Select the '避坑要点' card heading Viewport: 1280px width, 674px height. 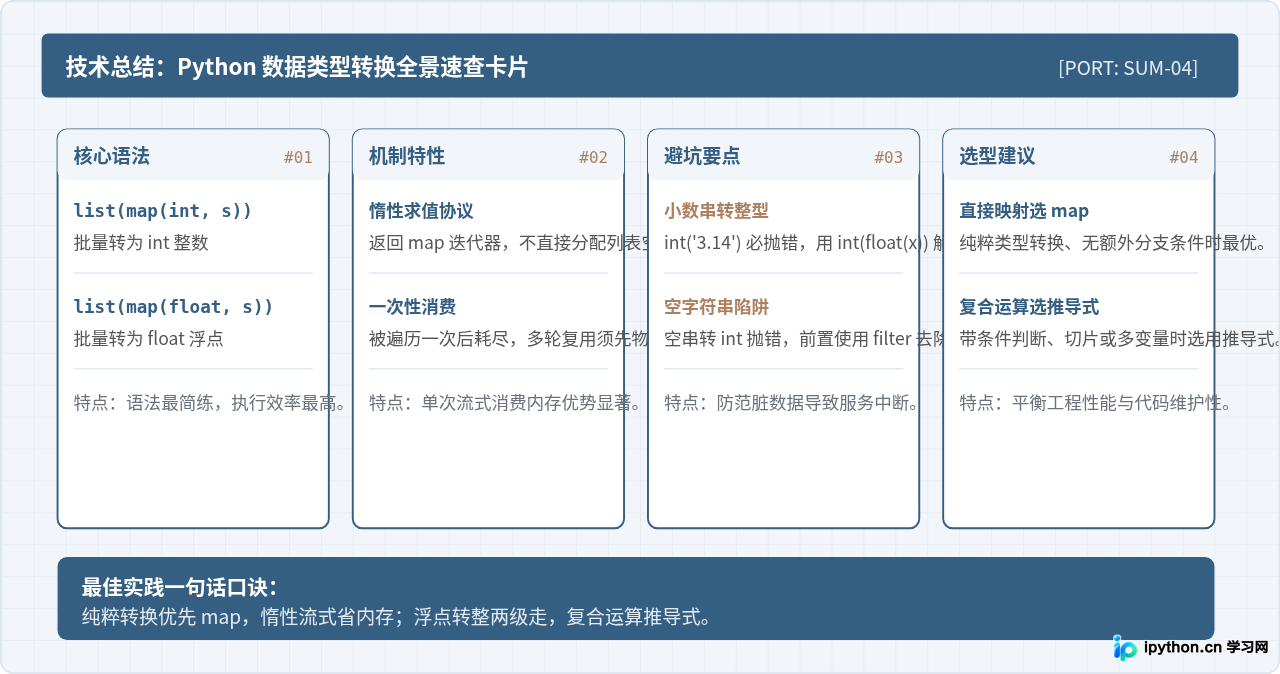[x=702, y=156]
